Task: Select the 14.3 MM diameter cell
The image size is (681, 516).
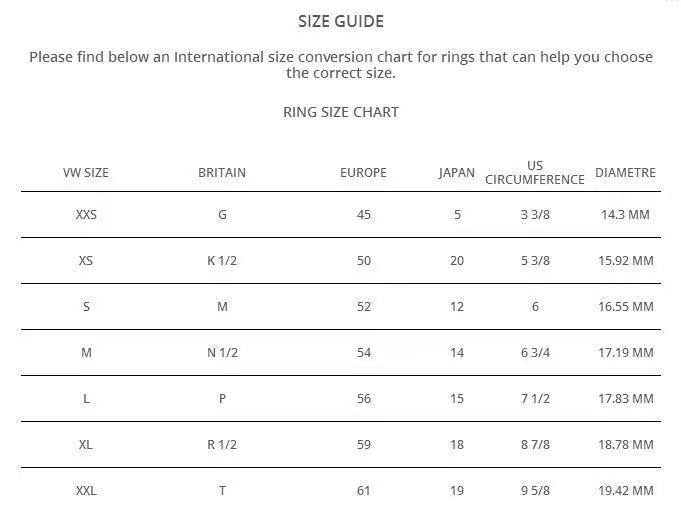Action: pyautogui.click(x=625, y=215)
